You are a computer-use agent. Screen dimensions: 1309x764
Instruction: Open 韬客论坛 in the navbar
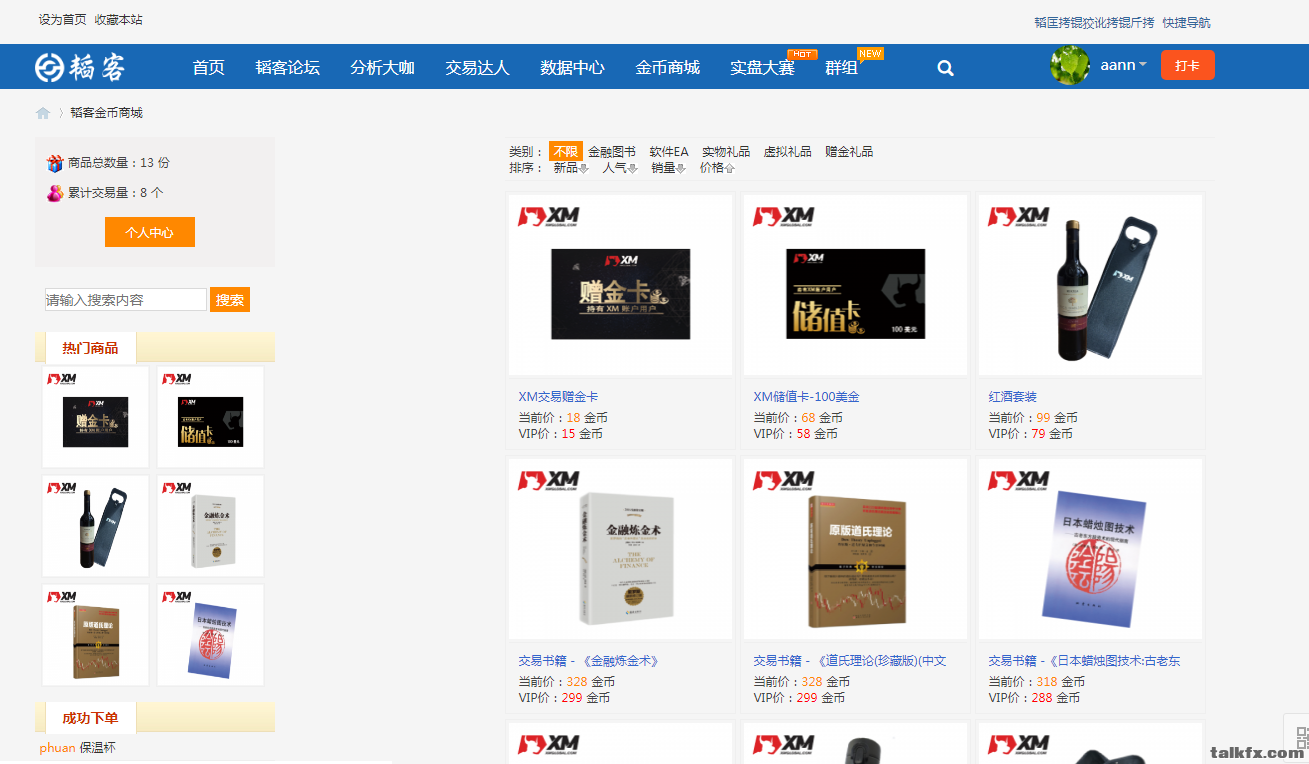click(x=288, y=68)
